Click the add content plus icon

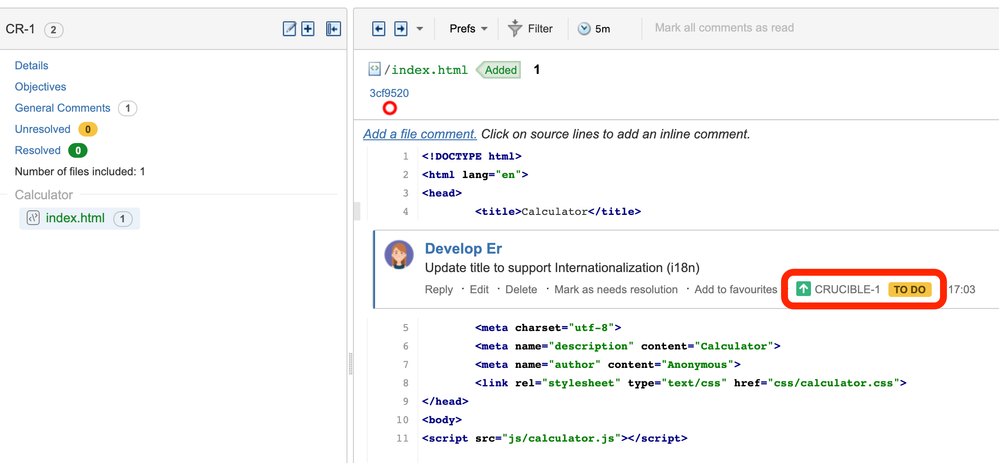[x=308, y=29]
